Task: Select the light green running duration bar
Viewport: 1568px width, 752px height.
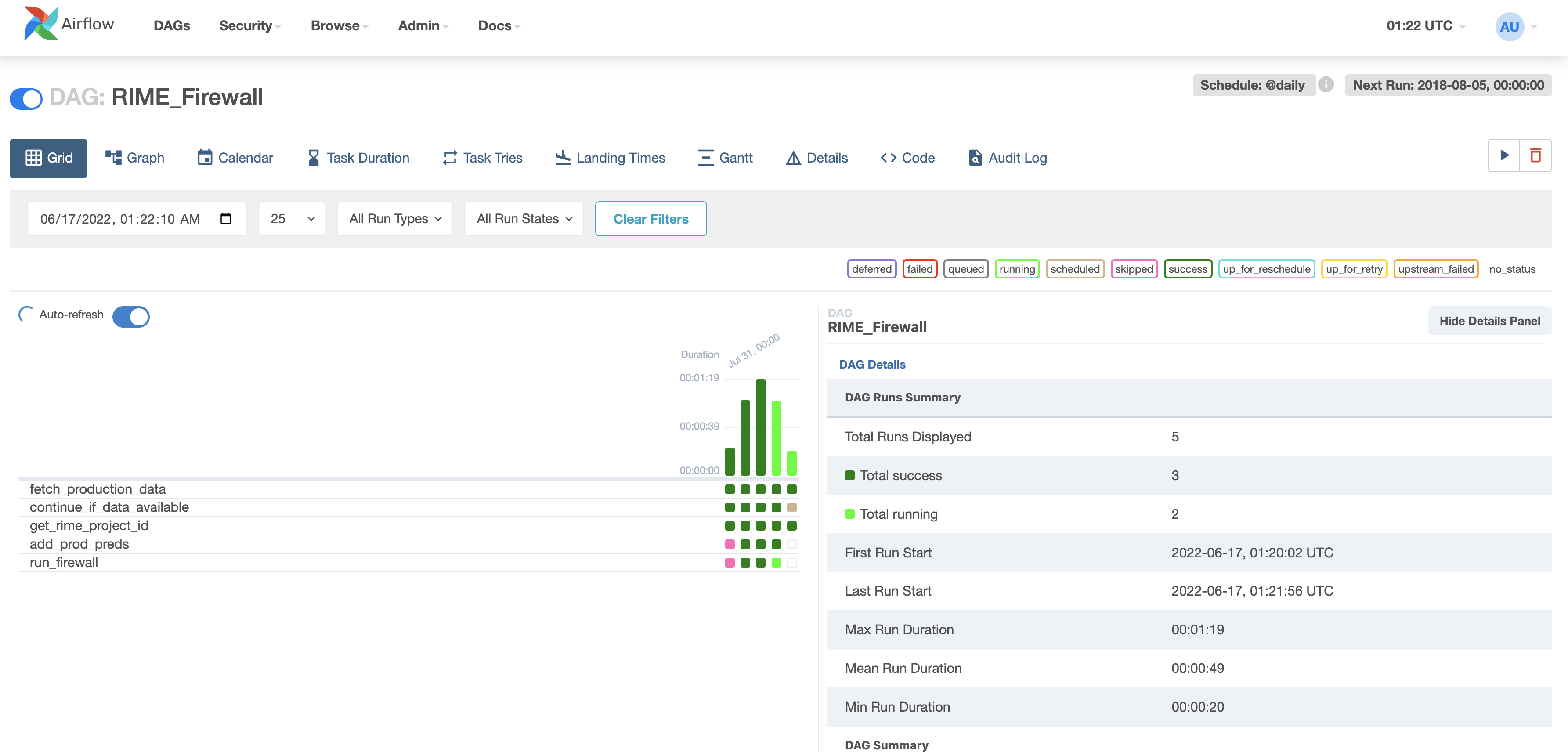Action: (x=776, y=438)
